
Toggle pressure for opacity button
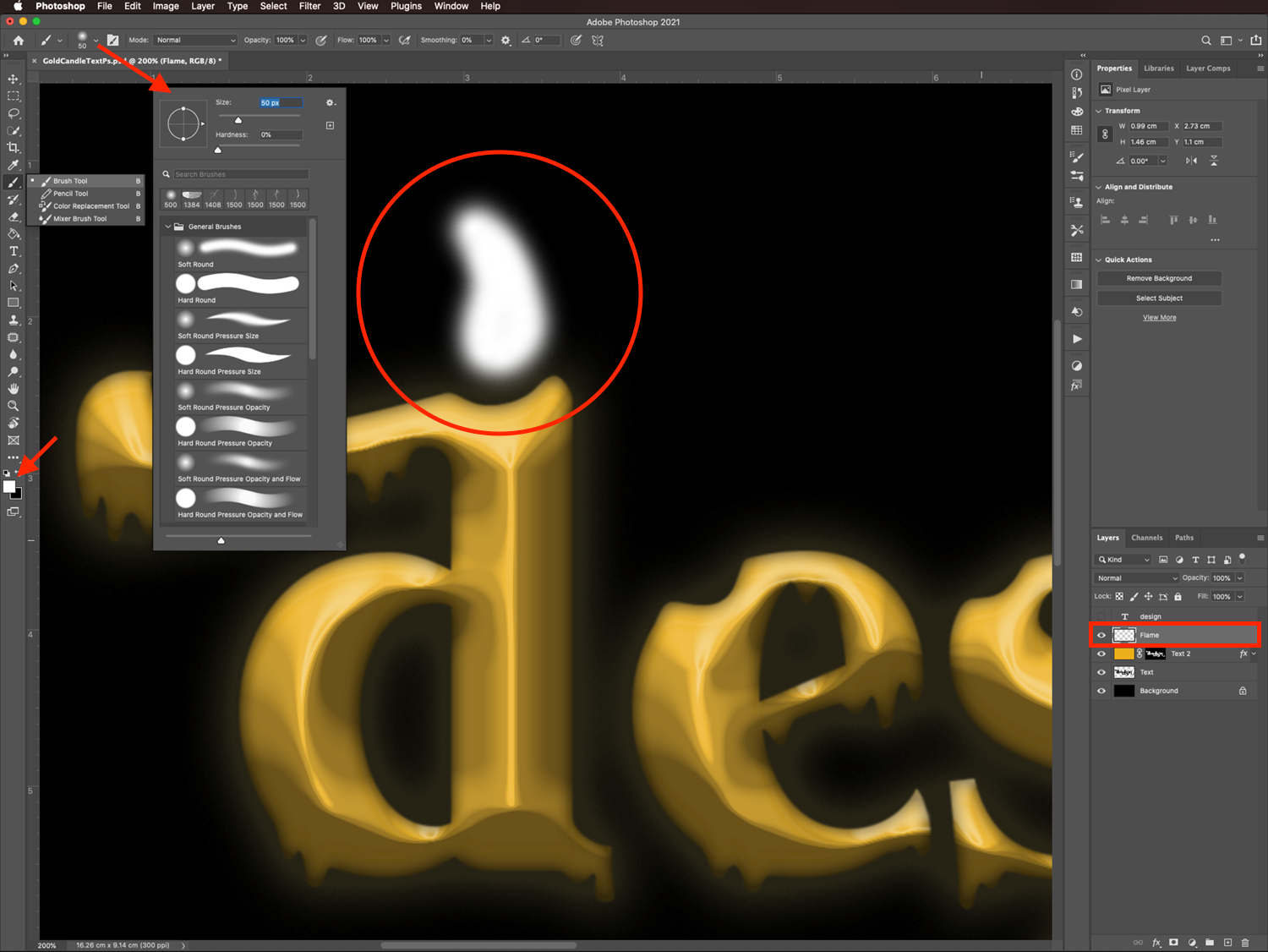[x=321, y=40]
